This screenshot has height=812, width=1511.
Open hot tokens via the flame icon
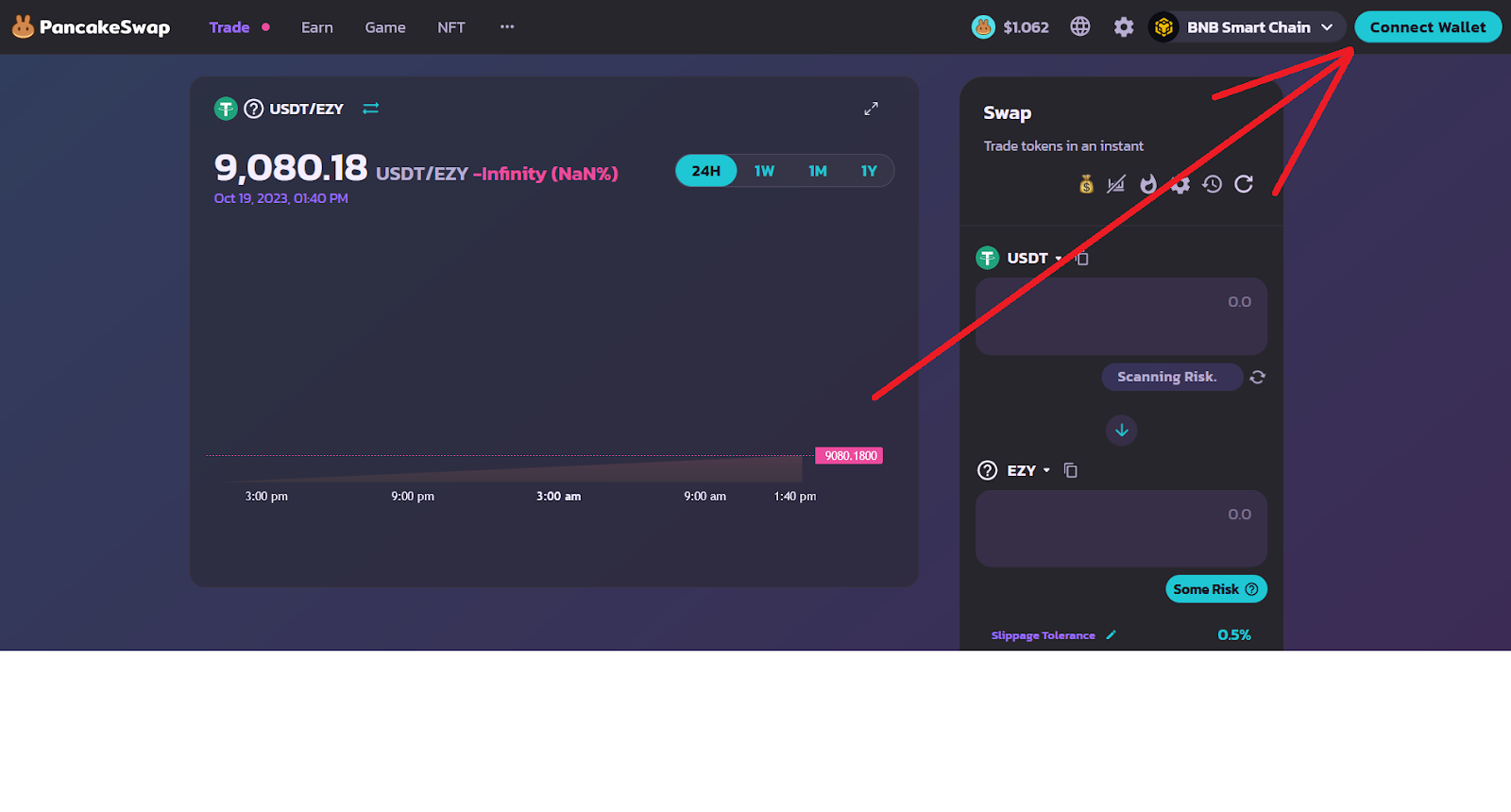[1148, 184]
